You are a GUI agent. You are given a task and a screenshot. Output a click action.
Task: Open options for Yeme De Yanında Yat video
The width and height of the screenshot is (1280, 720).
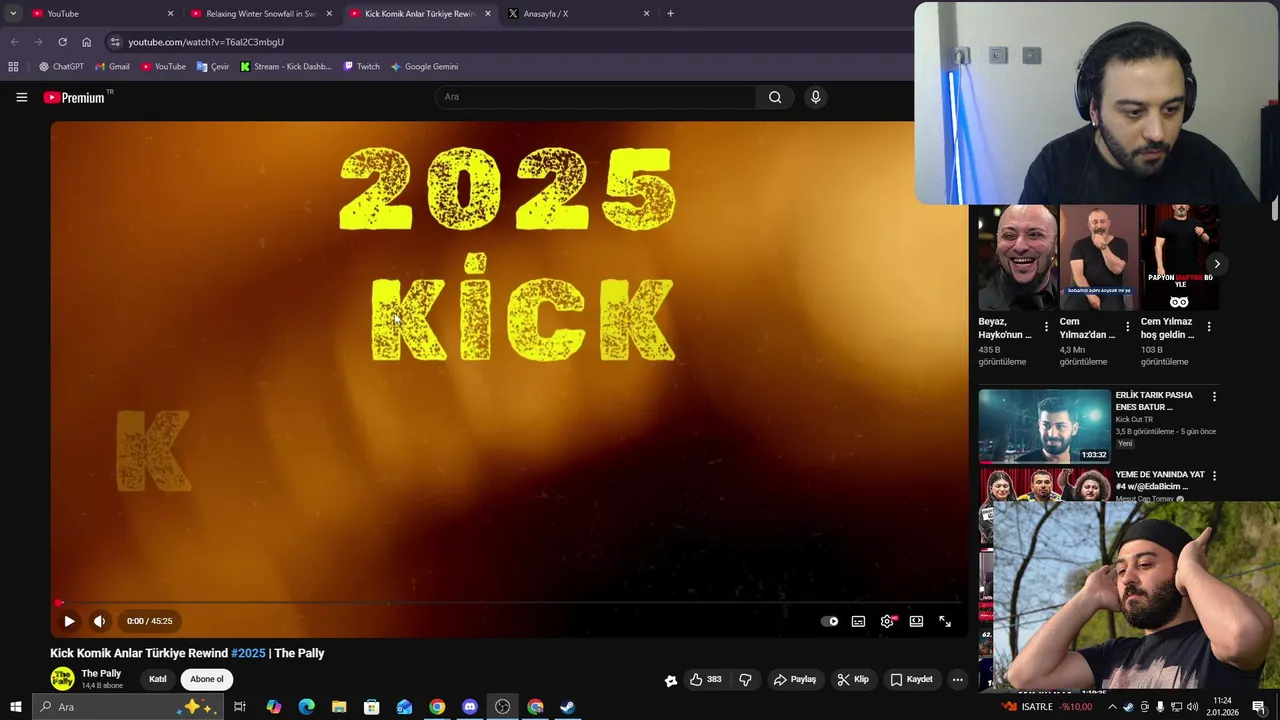[1214, 476]
